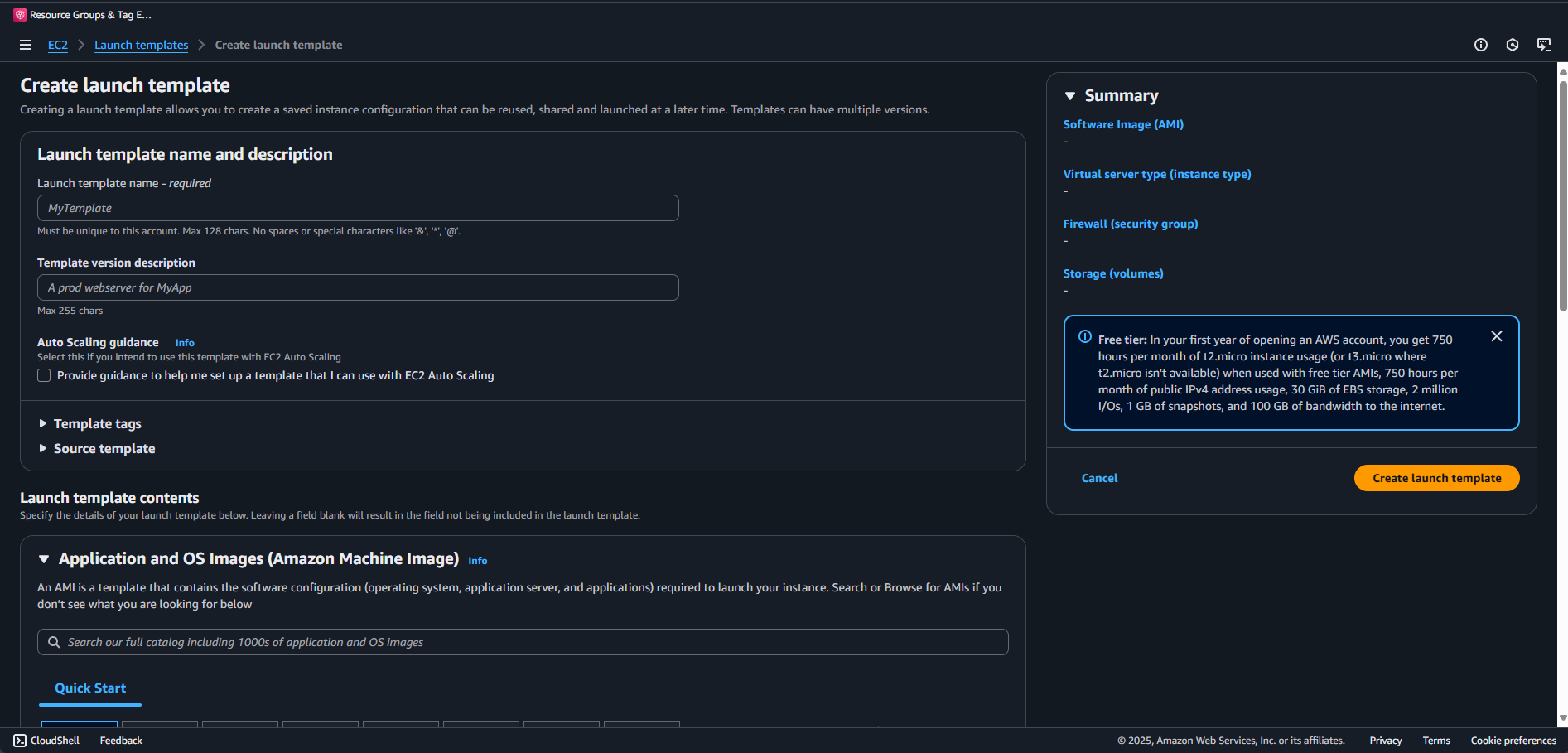
Task: Click the 'Create launch template' breadcrumb text
Action: [278, 45]
